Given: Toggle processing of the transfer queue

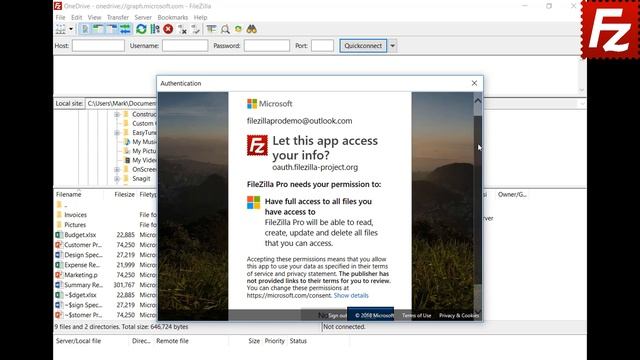Looking at the screenshot, I should click(x=155, y=29).
